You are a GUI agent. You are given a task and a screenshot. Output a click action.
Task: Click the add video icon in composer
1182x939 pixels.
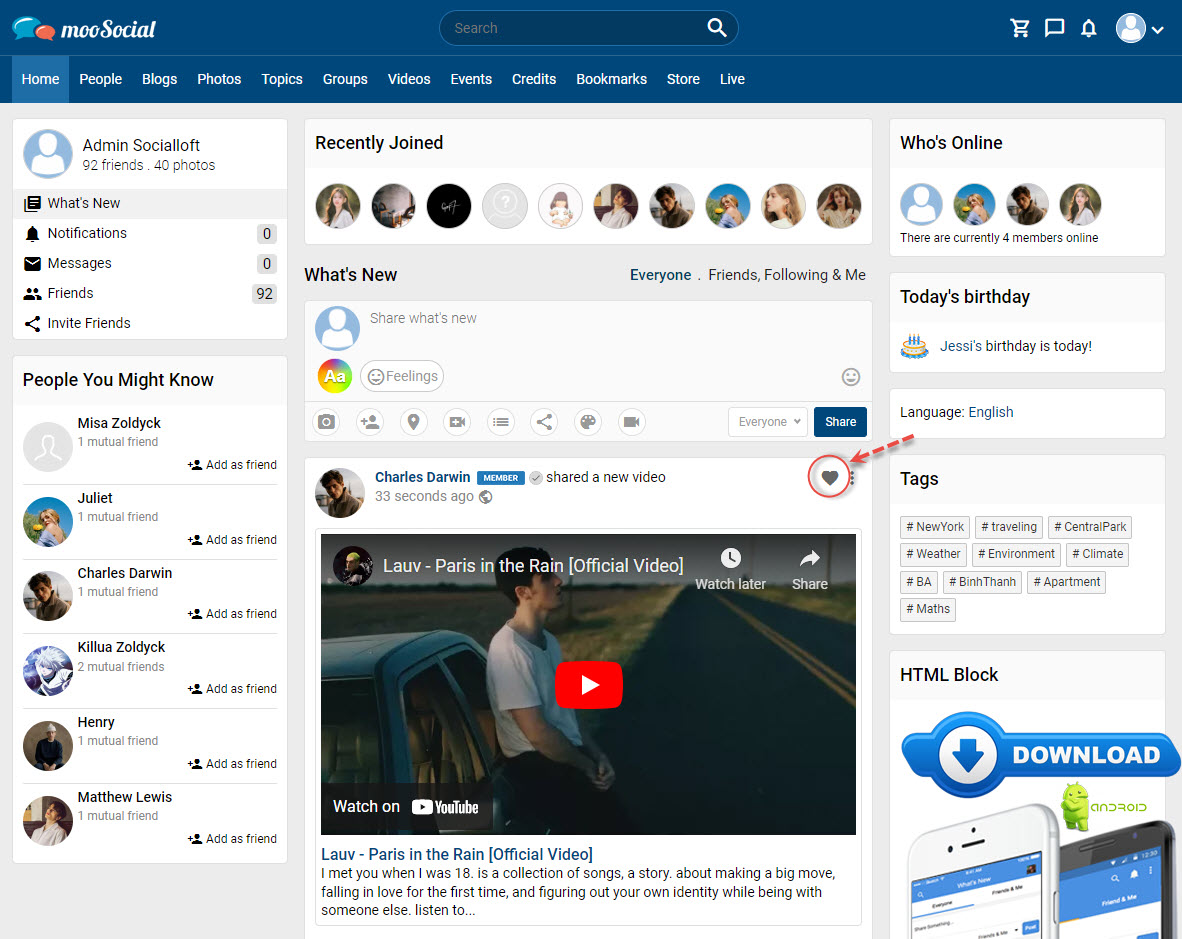tap(457, 422)
